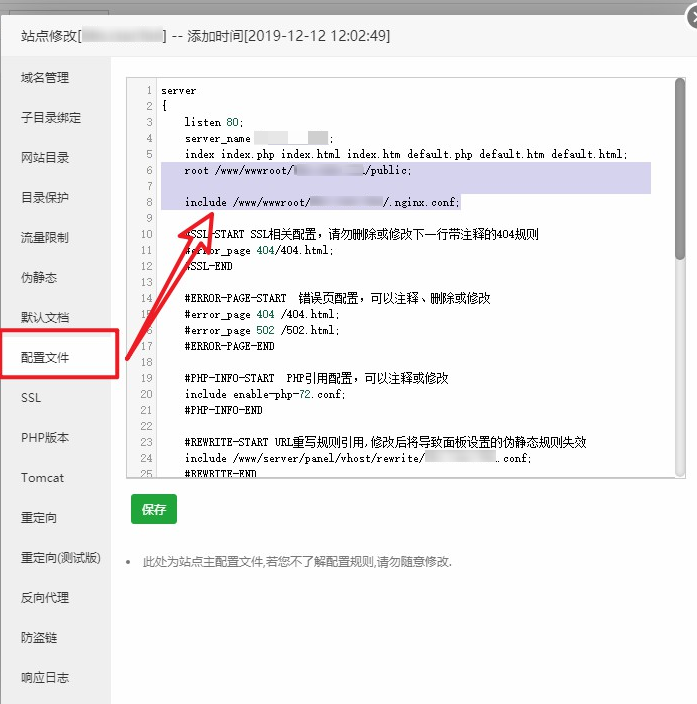Click the '#error_page 502 /502.html;' line
Image resolution: width=697 pixels, height=704 pixels.
[x=262, y=330]
